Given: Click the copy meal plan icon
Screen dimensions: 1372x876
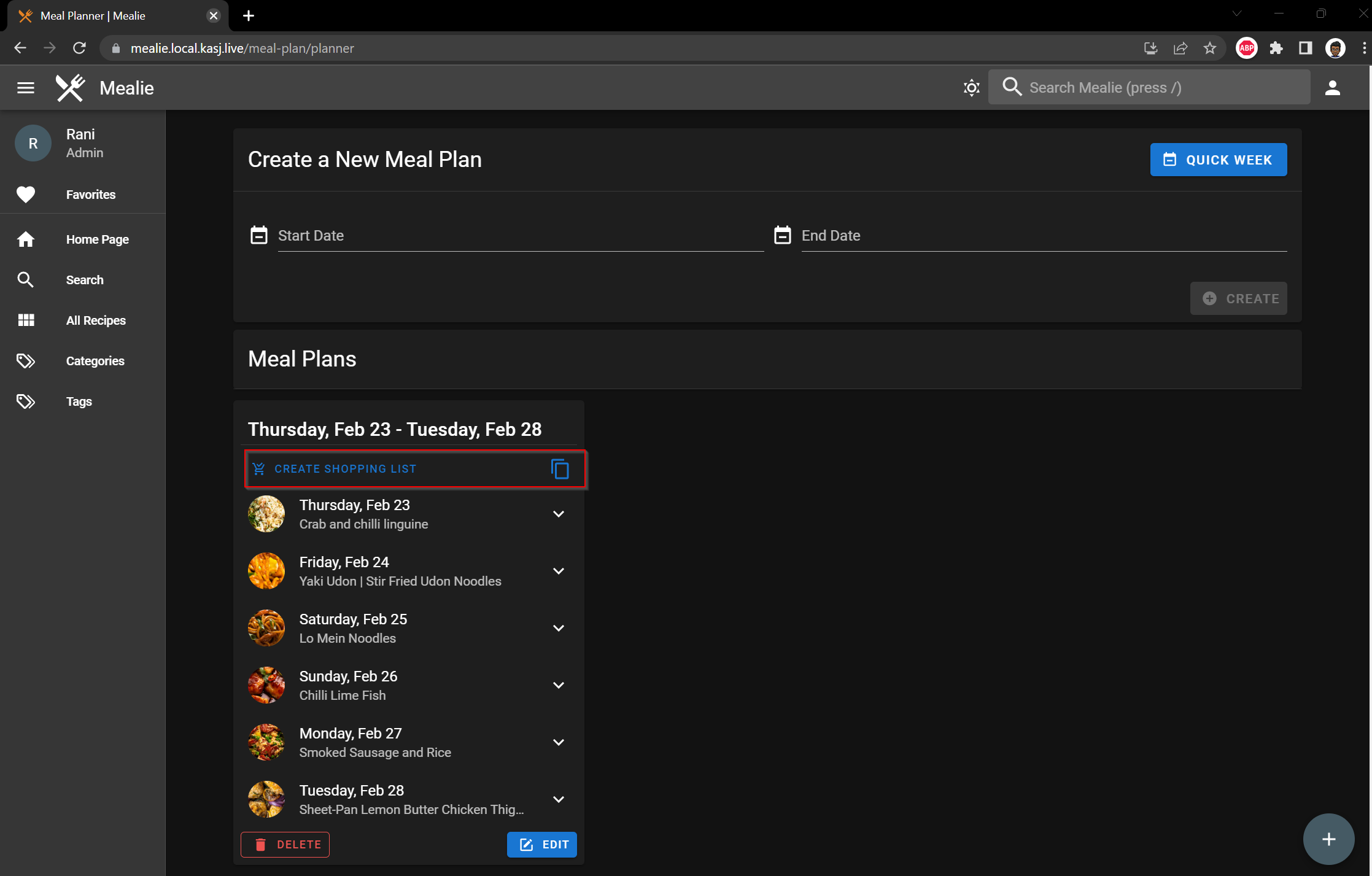Looking at the screenshot, I should [560, 469].
